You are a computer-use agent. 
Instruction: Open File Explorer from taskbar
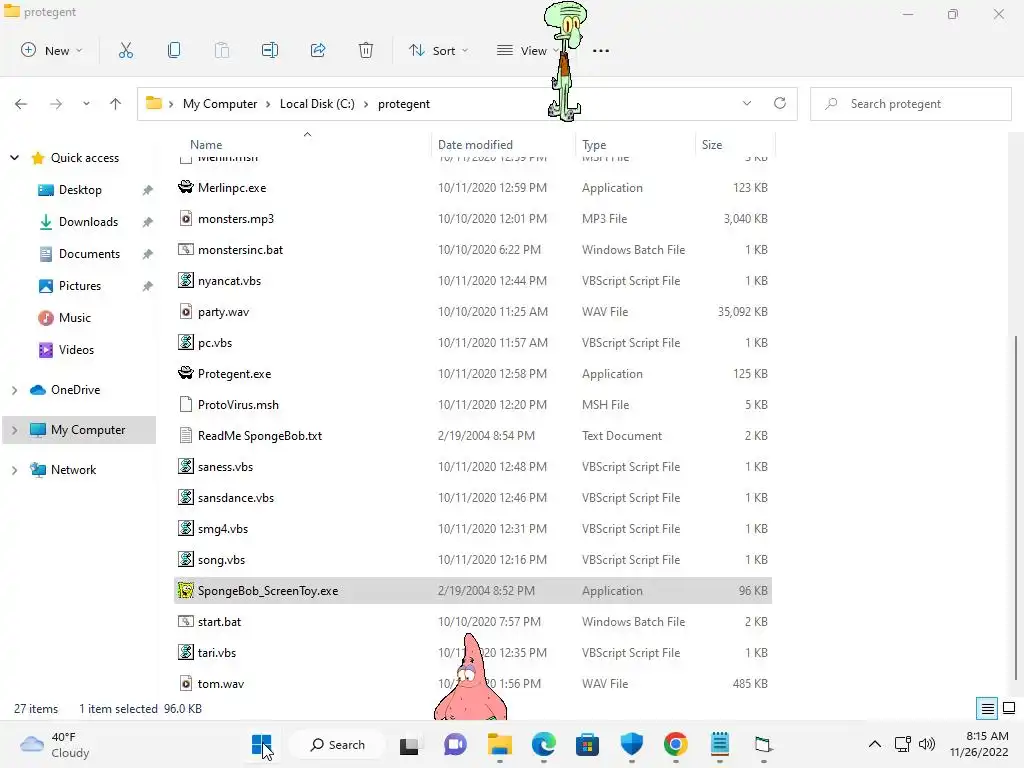pyautogui.click(x=500, y=744)
